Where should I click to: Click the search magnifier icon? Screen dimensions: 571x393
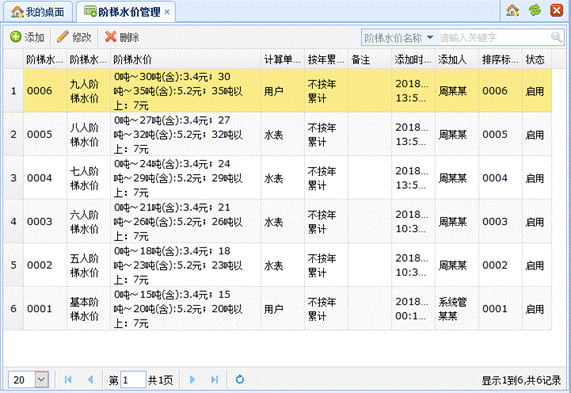[x=556, y=37]
